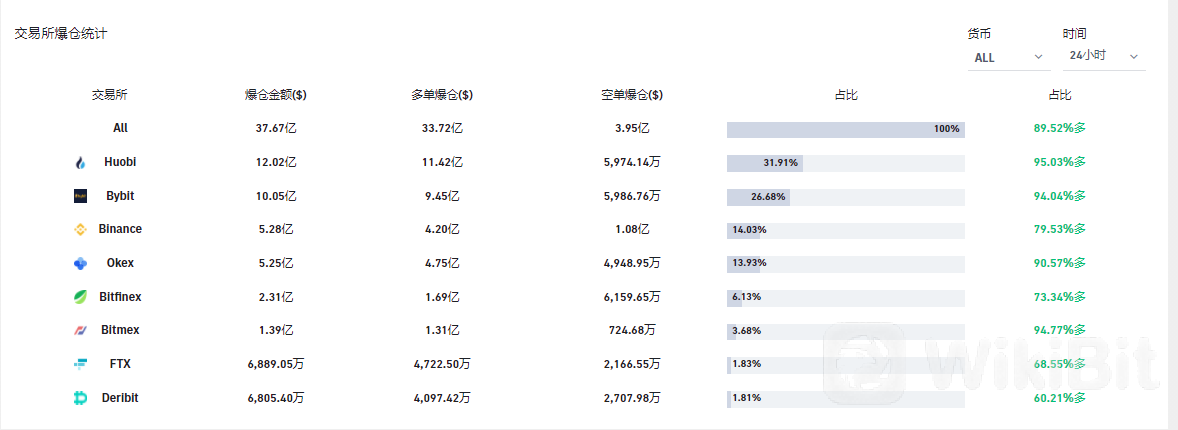1178x430 pixels.
Task: Click the Bitmex logo icon
Action: pos(80,330)
